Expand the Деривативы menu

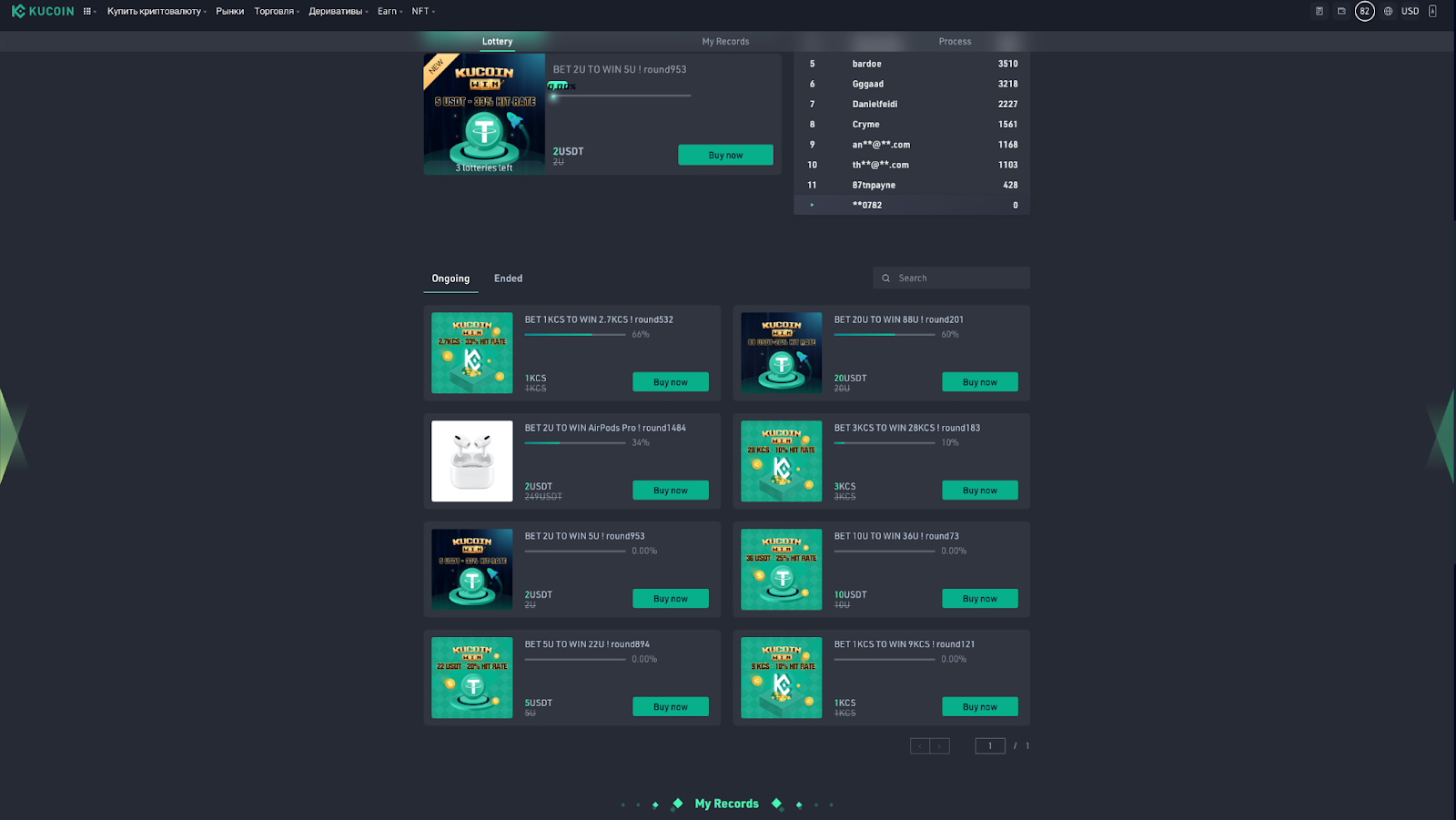coord(339,11)
